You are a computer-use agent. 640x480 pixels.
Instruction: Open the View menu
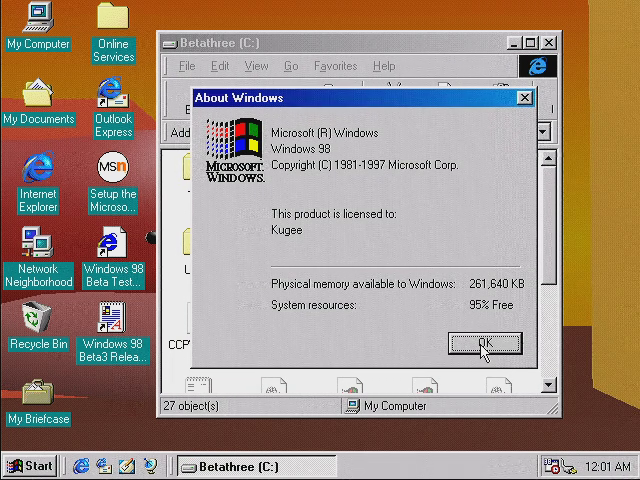(256, 66)
